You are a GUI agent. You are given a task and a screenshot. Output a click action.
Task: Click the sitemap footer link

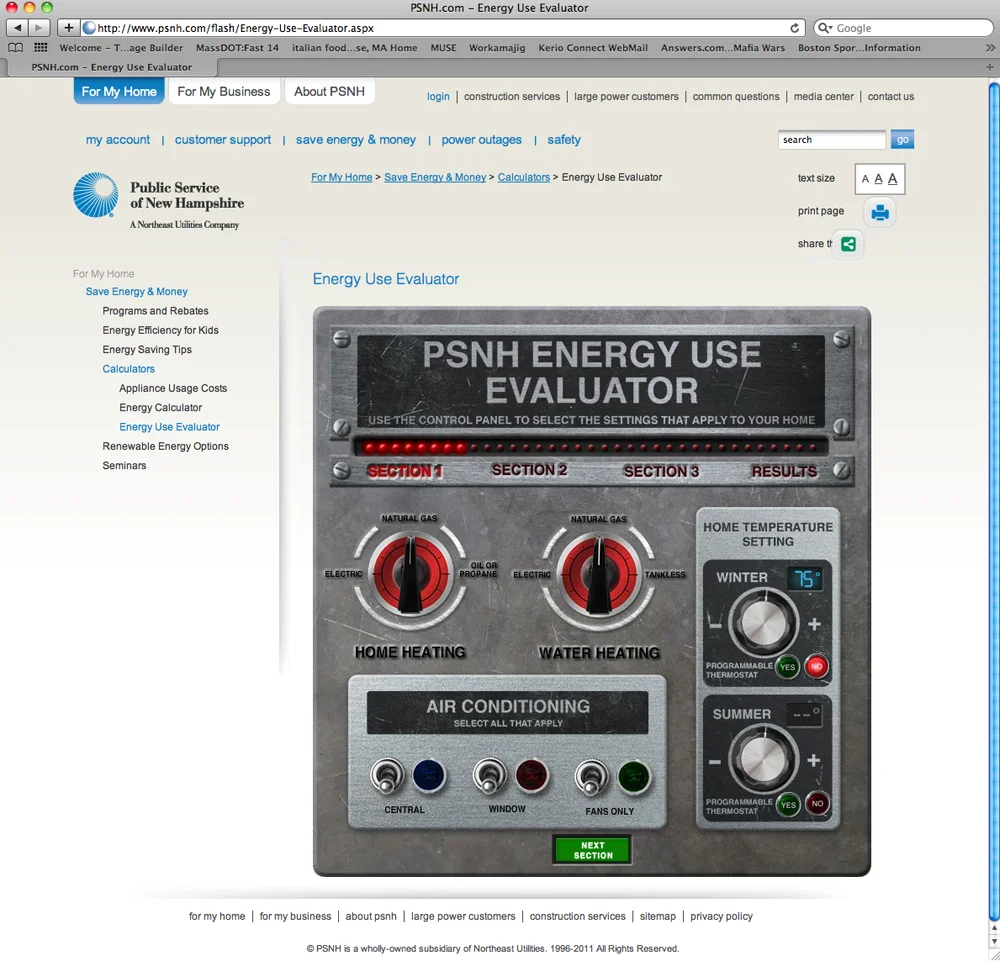click(658, 916)
